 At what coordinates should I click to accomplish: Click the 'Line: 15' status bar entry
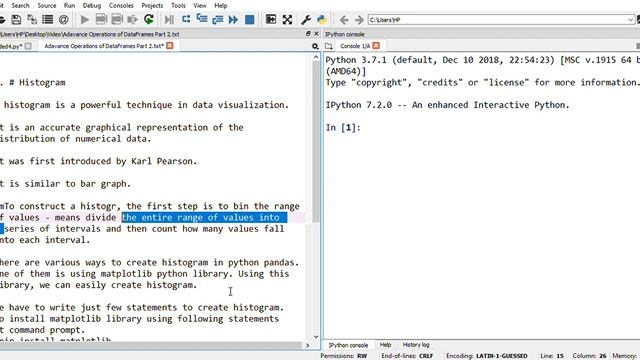pyautogui.click(x=552, y=356)
